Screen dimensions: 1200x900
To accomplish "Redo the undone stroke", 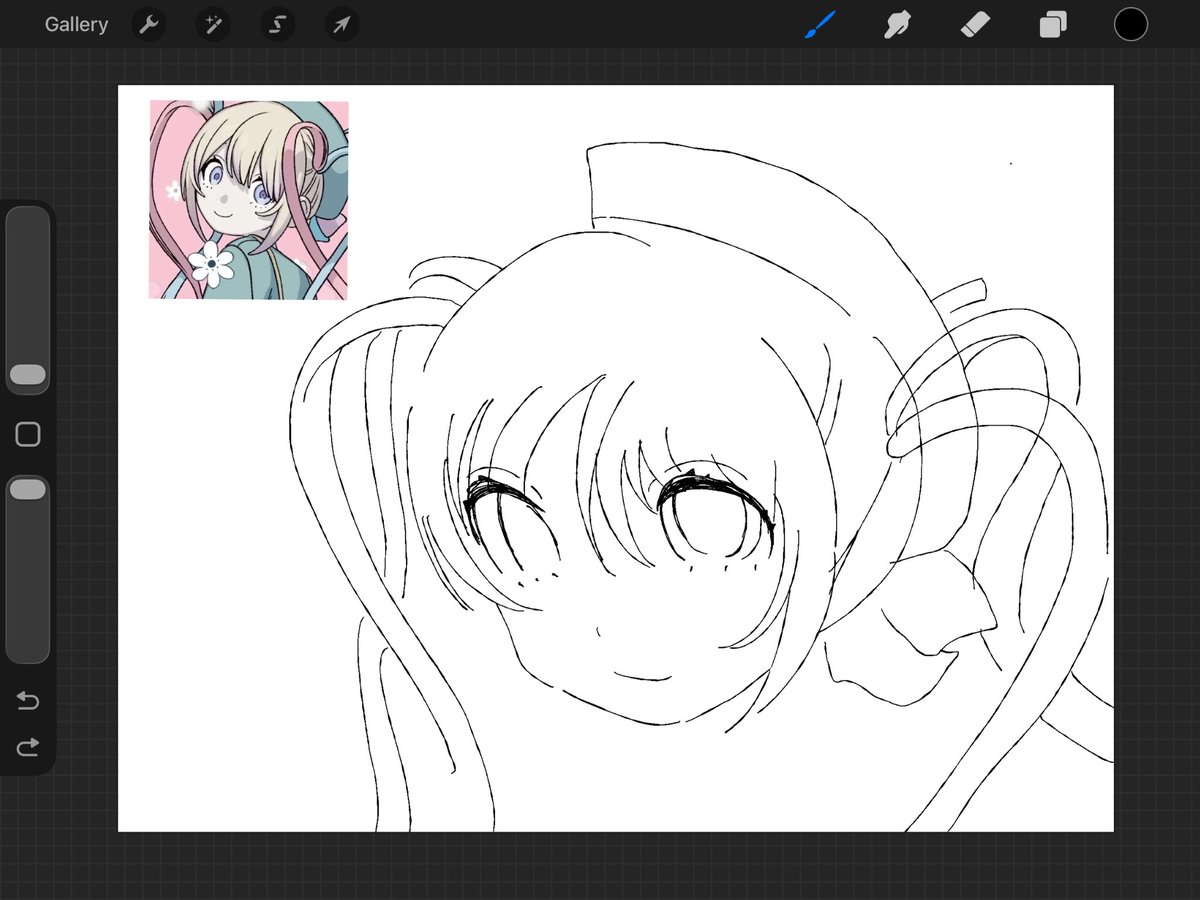I will tap(28, 746).
